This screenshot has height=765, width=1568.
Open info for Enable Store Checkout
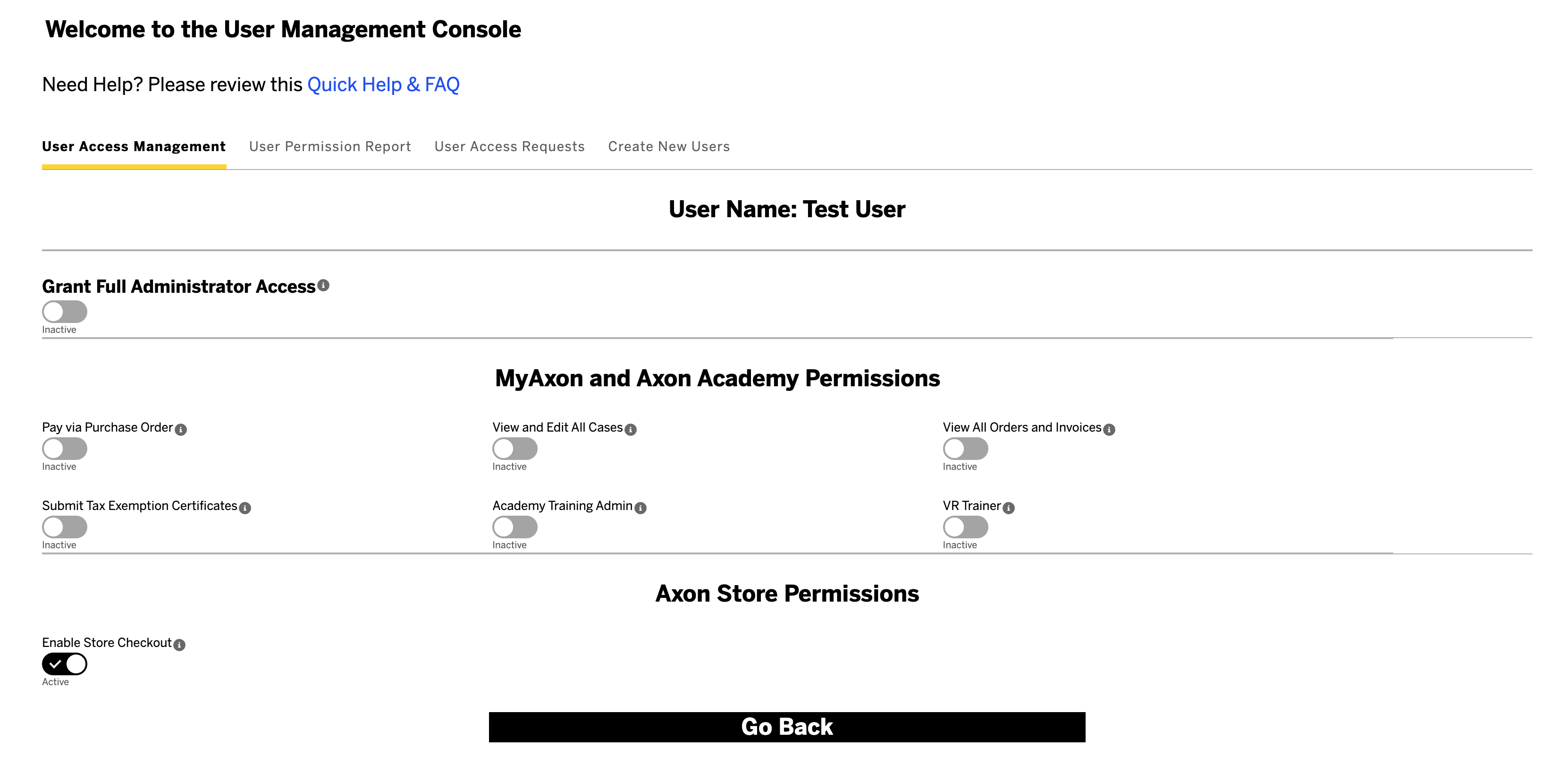[x=179, y=645]
